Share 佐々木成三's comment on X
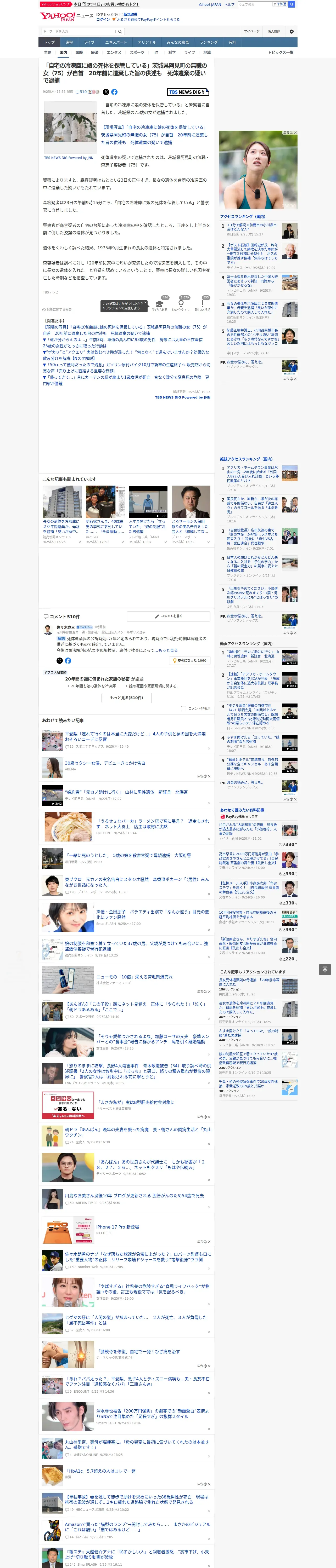Image resolution: width=336 pixels, height=1568 pixels. click(x=59, y=660)
